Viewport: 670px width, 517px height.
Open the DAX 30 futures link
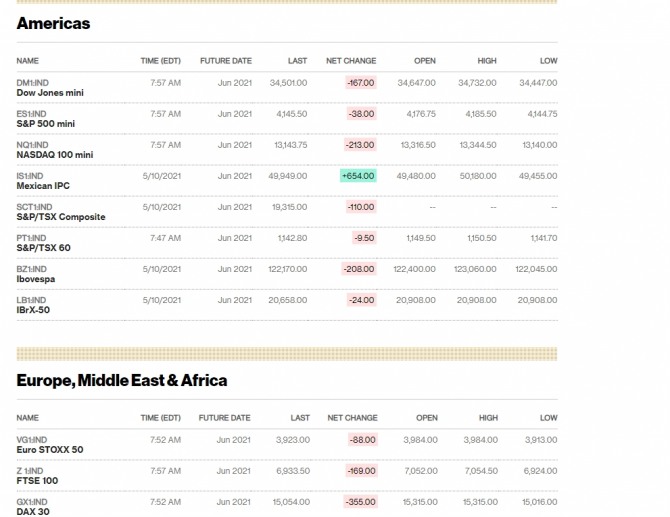click(x=33, y=512)
